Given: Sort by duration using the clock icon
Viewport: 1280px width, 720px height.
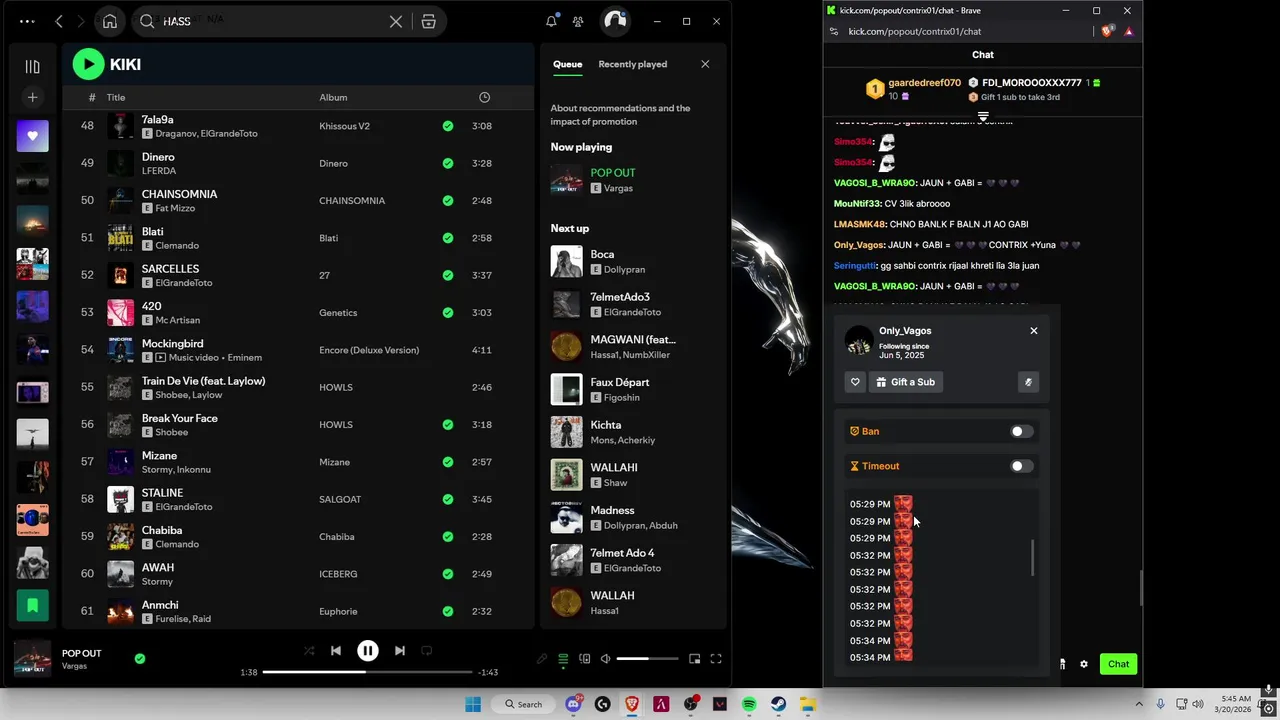Looking at the screenshot, I should 485,97.
